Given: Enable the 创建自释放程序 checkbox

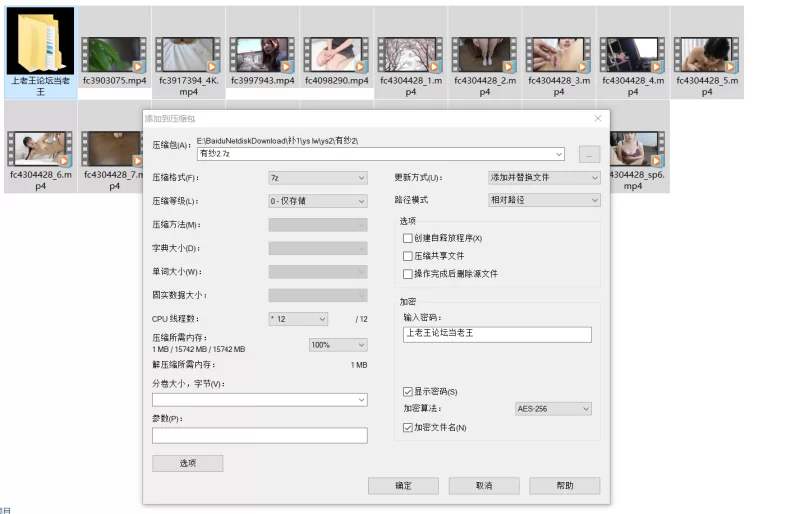Looking at the screenshot, I should coord(407,238).
